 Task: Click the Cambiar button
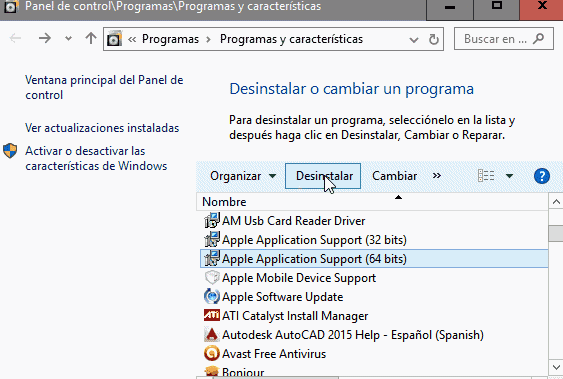pos(394,176)
